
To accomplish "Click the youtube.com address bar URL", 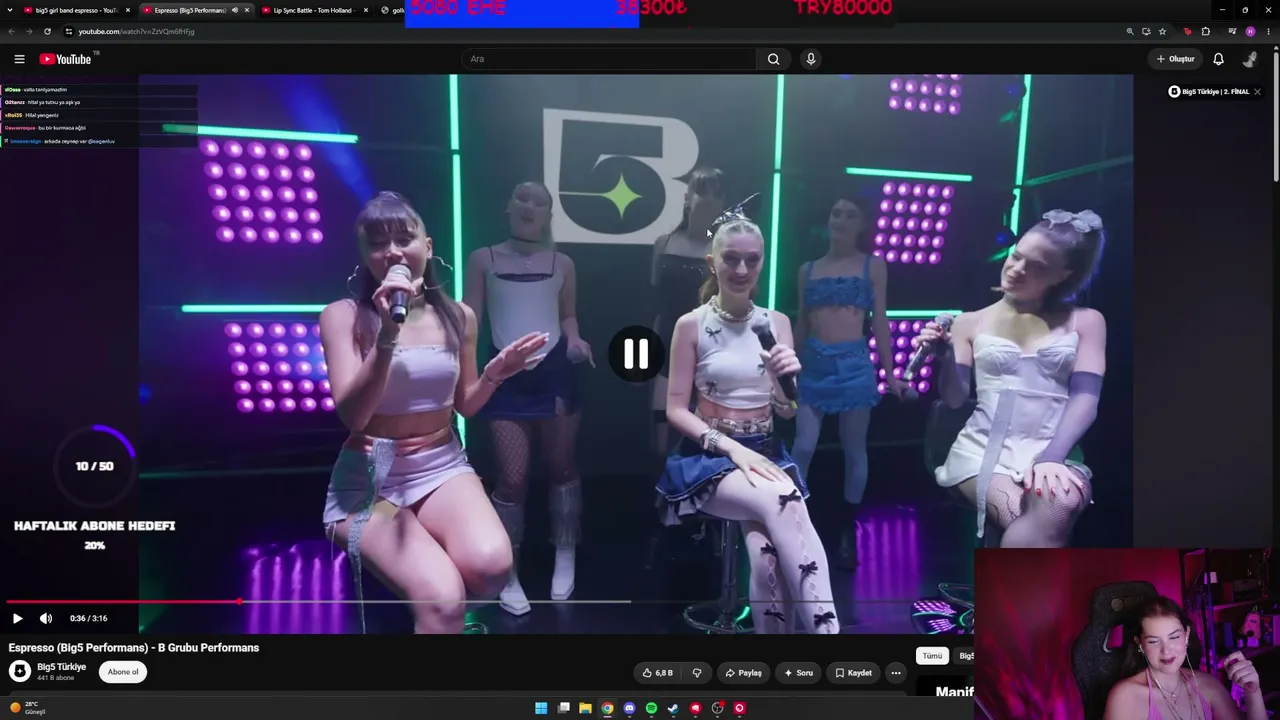I will (136, 31).
